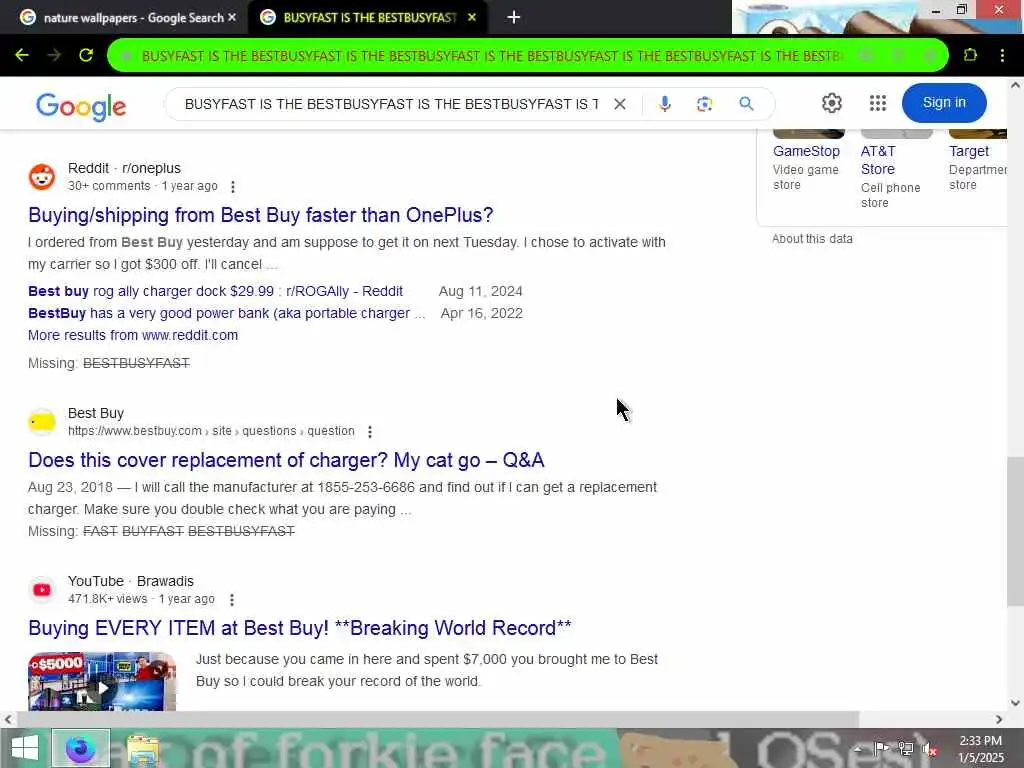Open Best buy rog ally charger dock link
1024x768 pixels.
216,291
